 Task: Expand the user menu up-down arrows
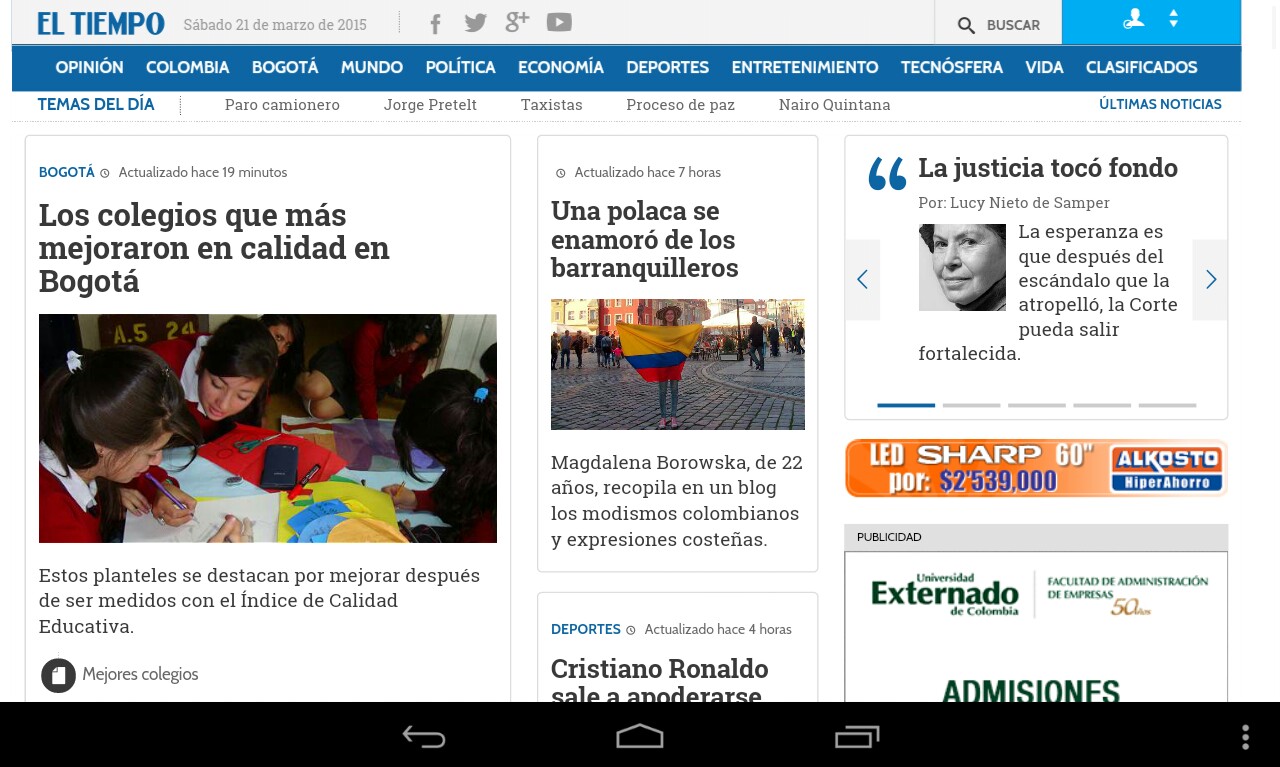pyautogui.click(x=1173, y=19)
